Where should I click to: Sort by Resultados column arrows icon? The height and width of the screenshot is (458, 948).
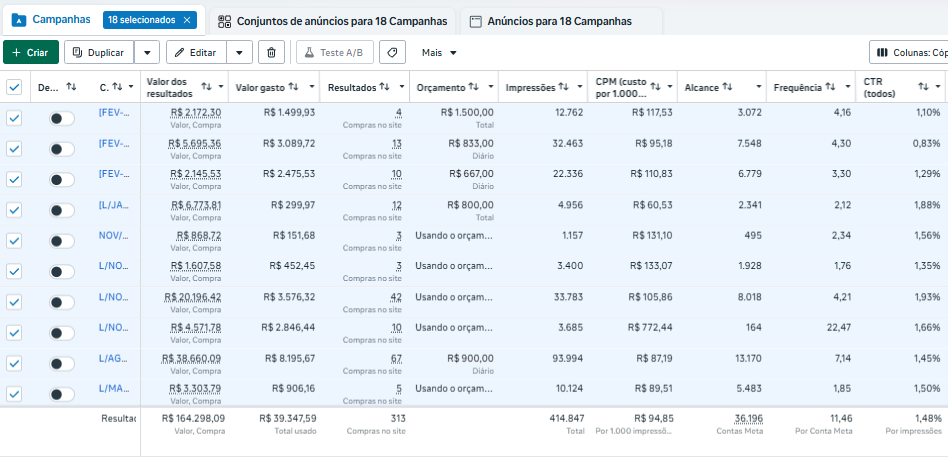384,87
